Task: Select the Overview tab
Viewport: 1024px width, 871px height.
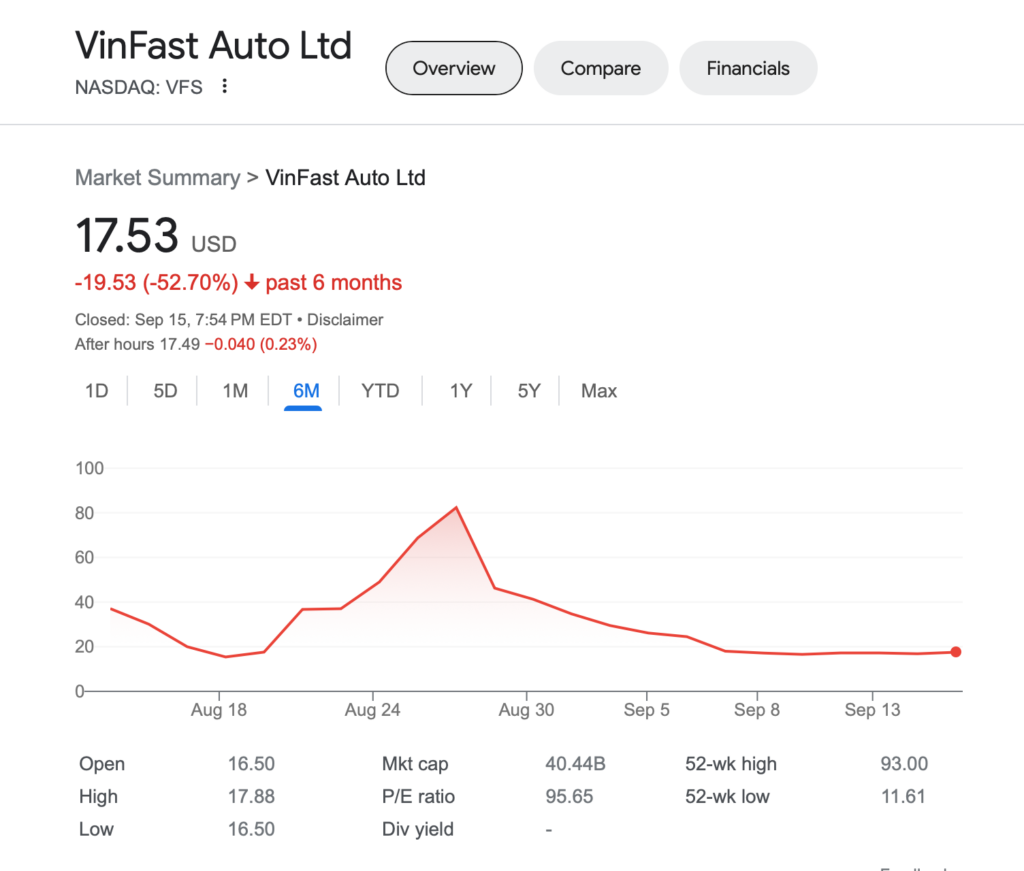Action: click(x=454, y=68)
